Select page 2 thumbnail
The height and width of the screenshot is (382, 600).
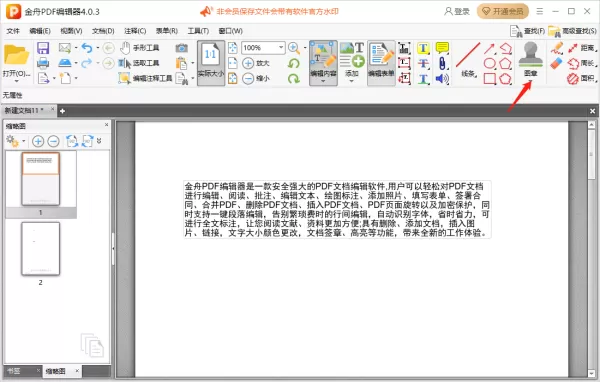tap(41, 249)
